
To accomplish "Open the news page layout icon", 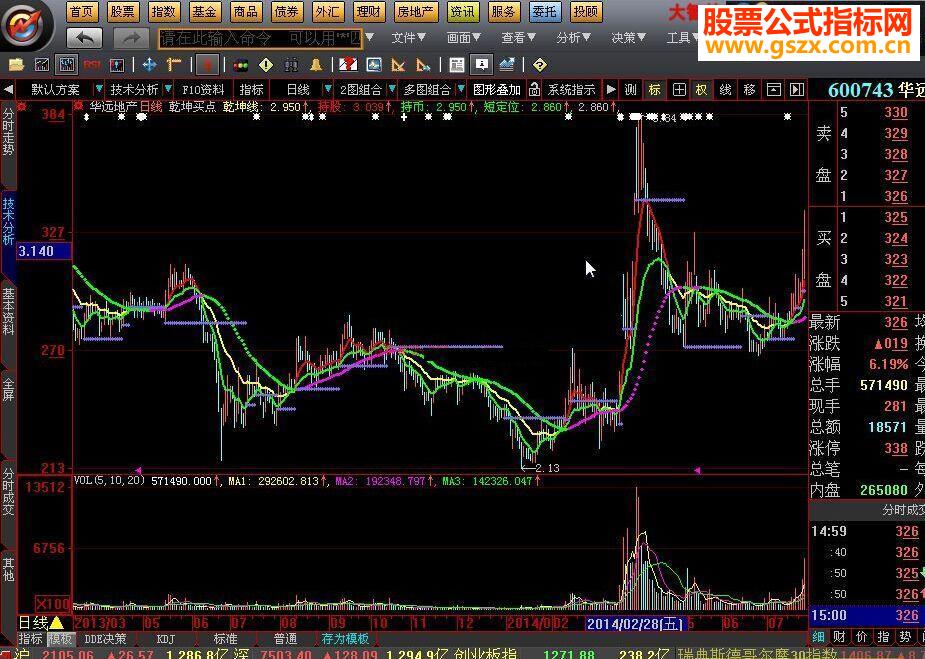I will [456, 64].
